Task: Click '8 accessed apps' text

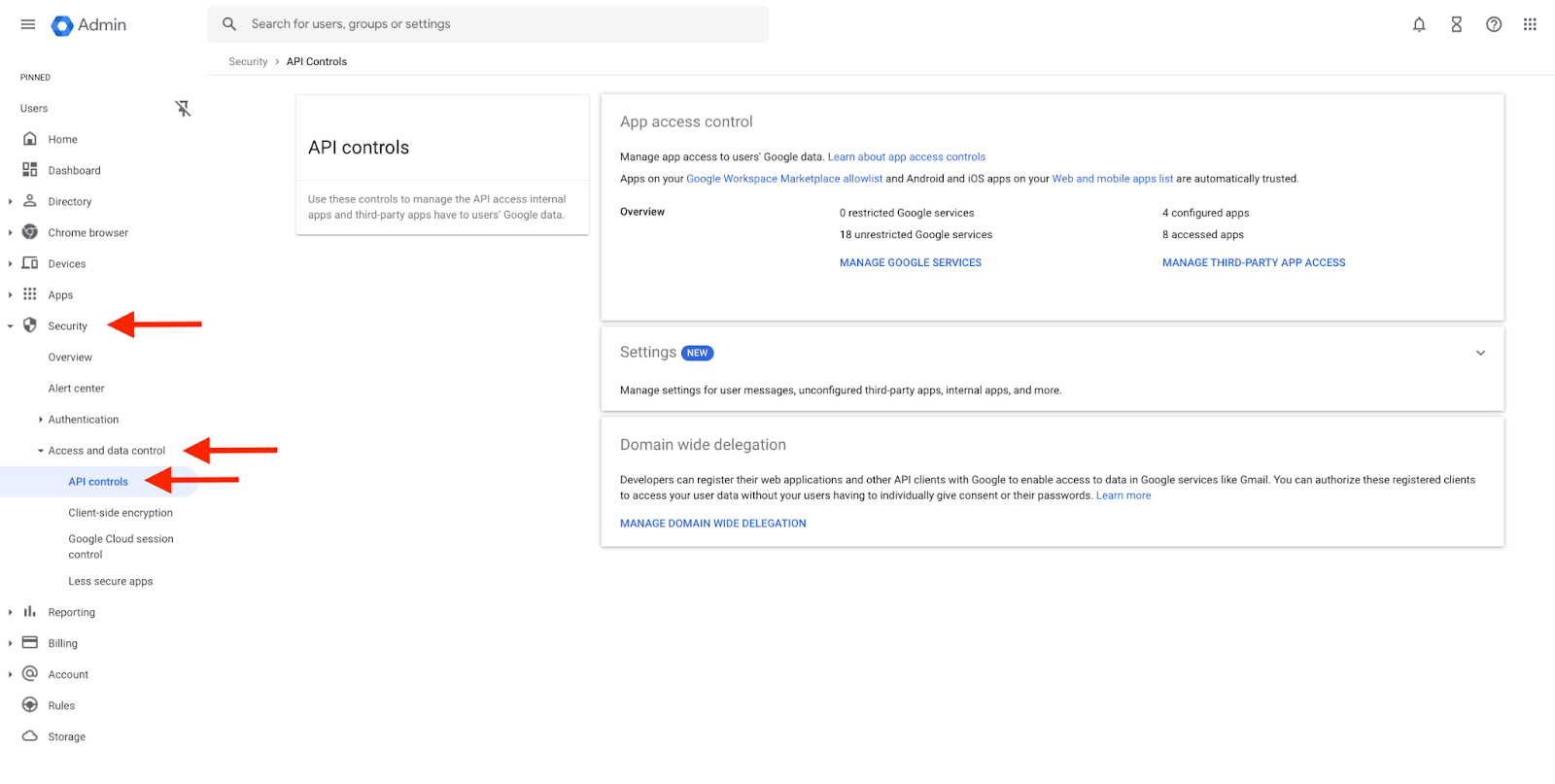Action: tap(1203, 235)
